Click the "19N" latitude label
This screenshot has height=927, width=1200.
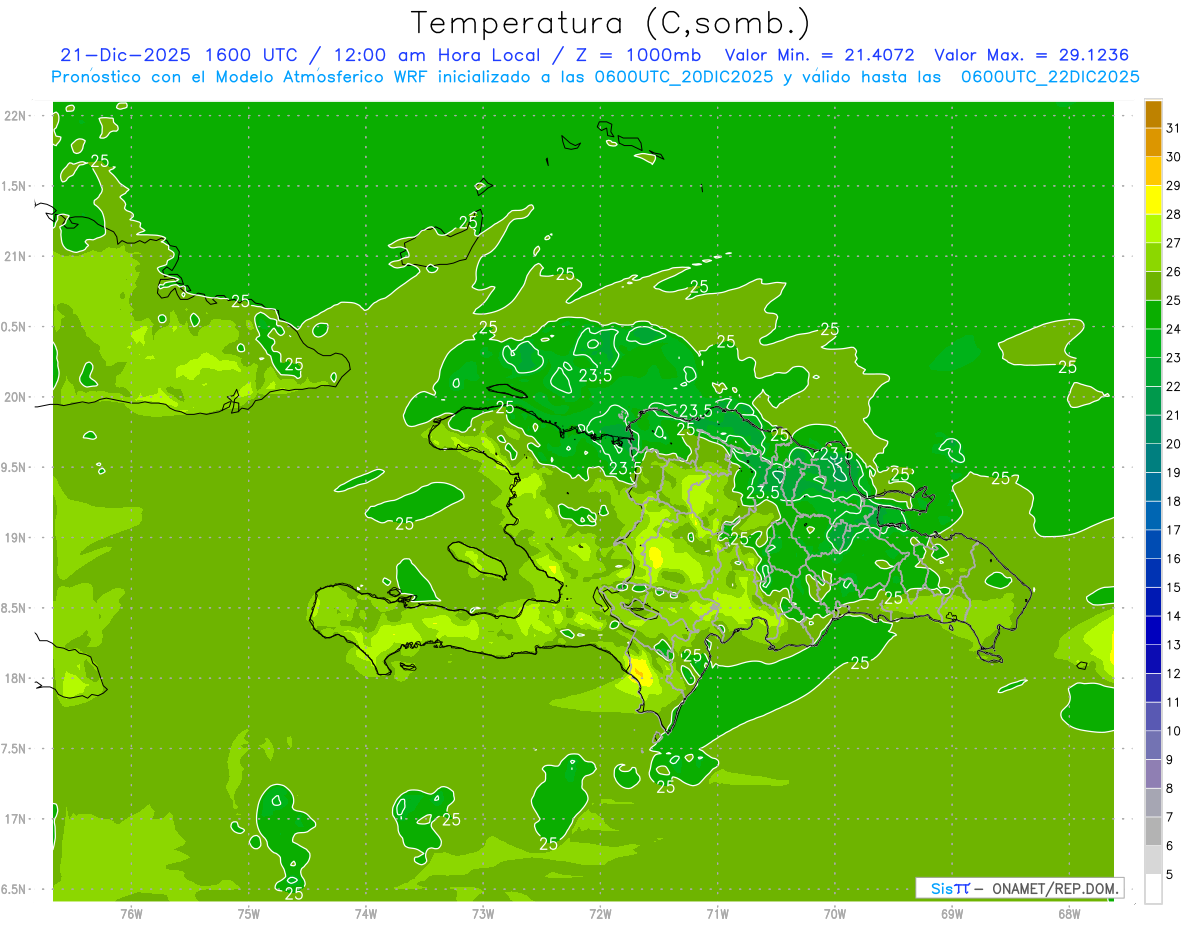[17, 538]
